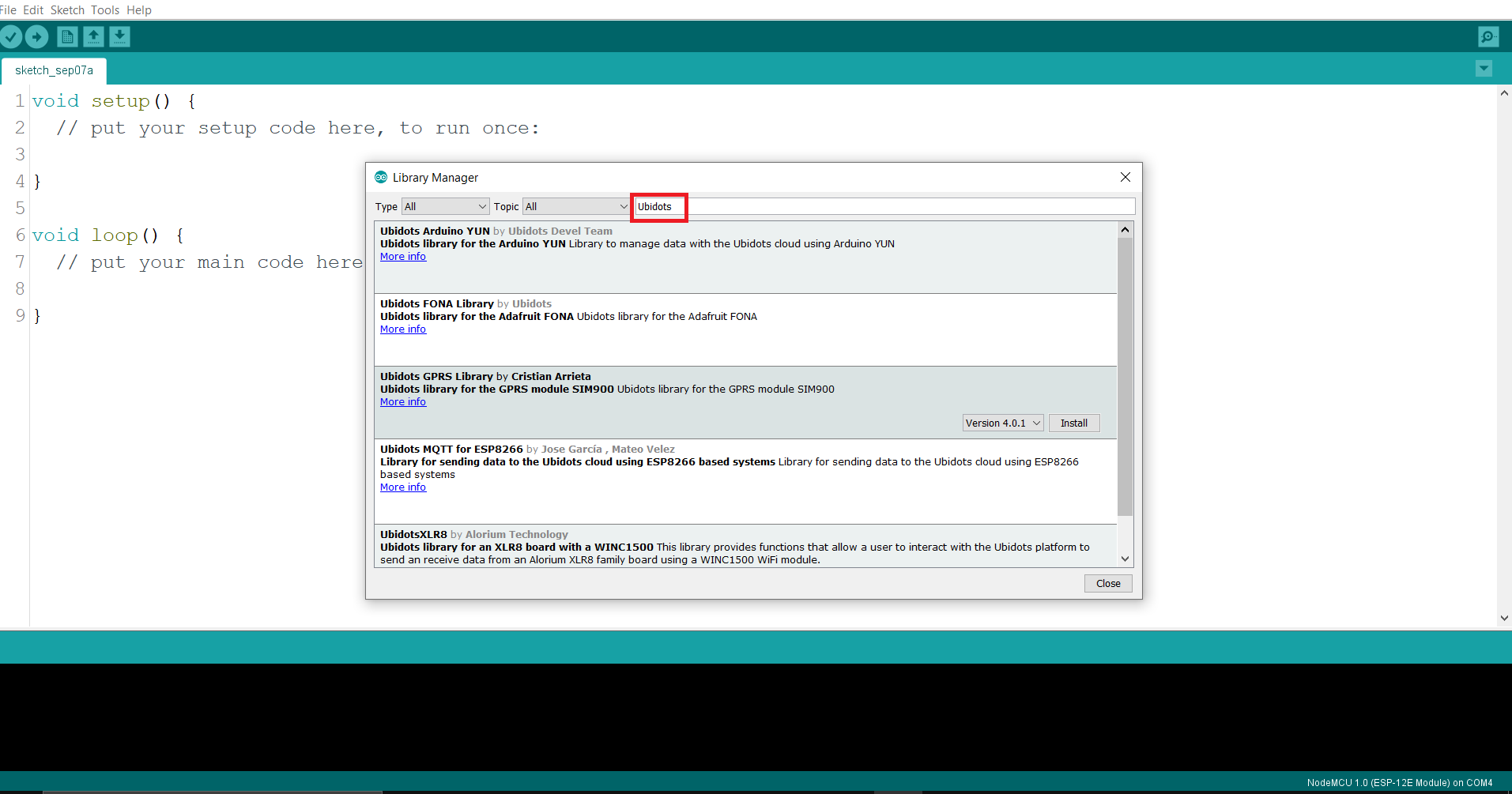The height and width of the screenshot is (794, 1512).
Task: Click Install for Ubidots GPRS Library
Action: tap(1074, 423)
